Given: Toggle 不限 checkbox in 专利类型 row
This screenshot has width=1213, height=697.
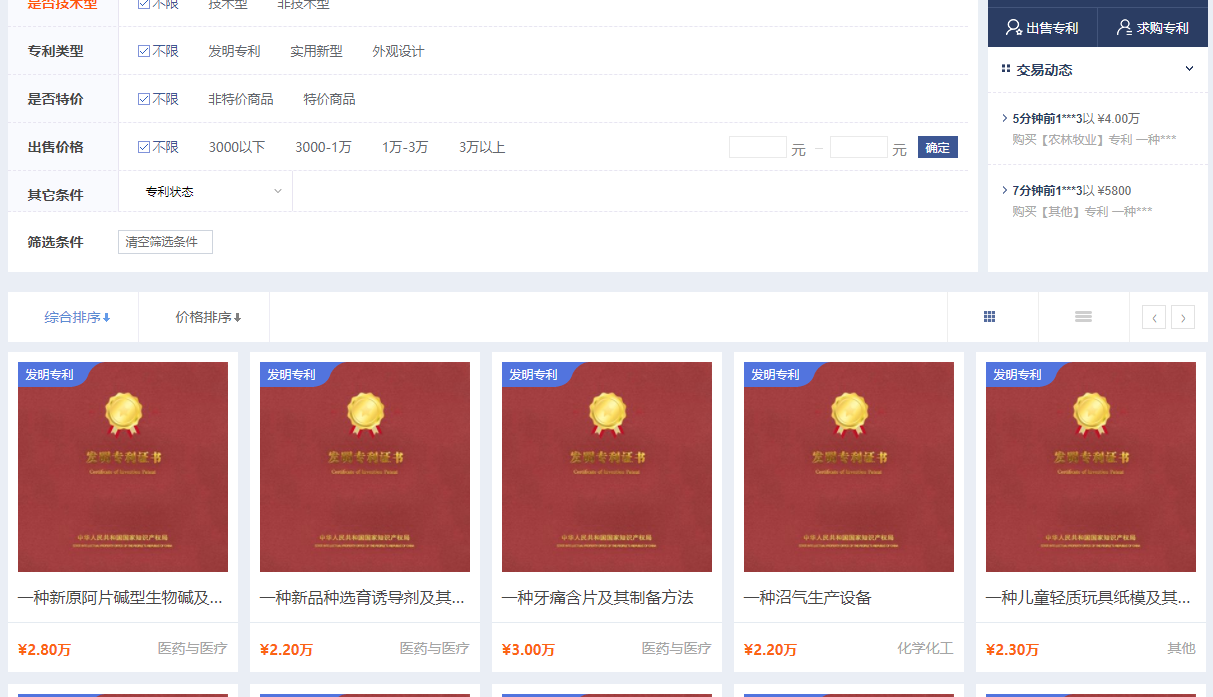Looking at the screenshot, I should pyautogui.click(x=144, y=51).
